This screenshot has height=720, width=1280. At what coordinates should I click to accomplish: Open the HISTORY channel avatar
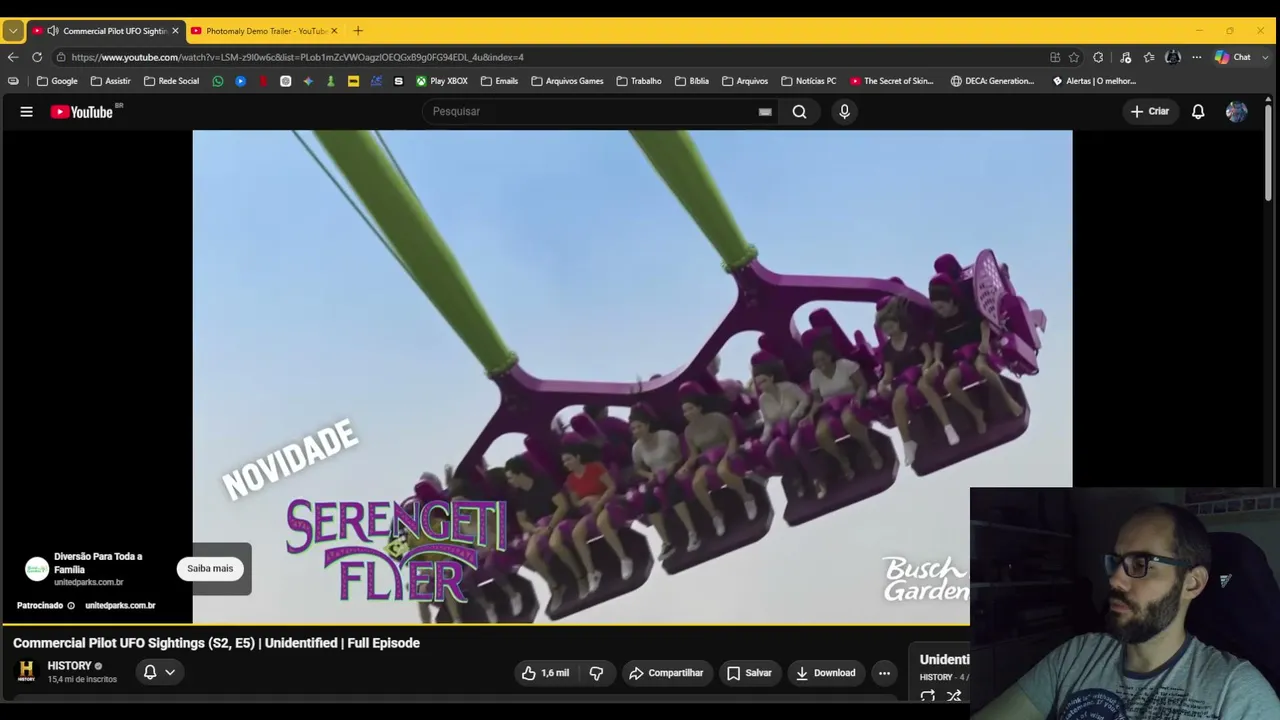pyautogui.click(x=27, y=671)
